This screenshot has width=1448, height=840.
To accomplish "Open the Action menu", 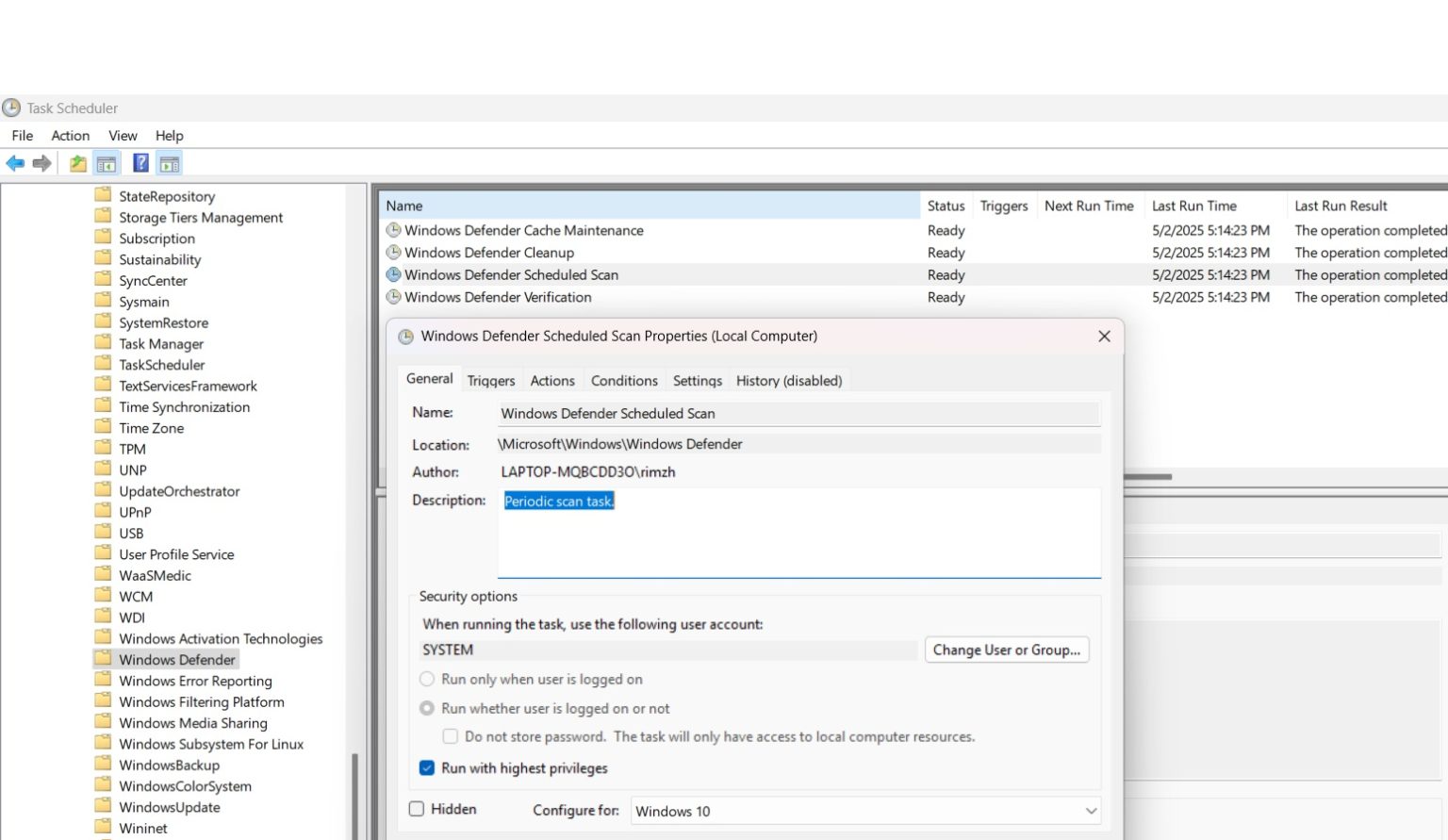I will click(70, 135).
